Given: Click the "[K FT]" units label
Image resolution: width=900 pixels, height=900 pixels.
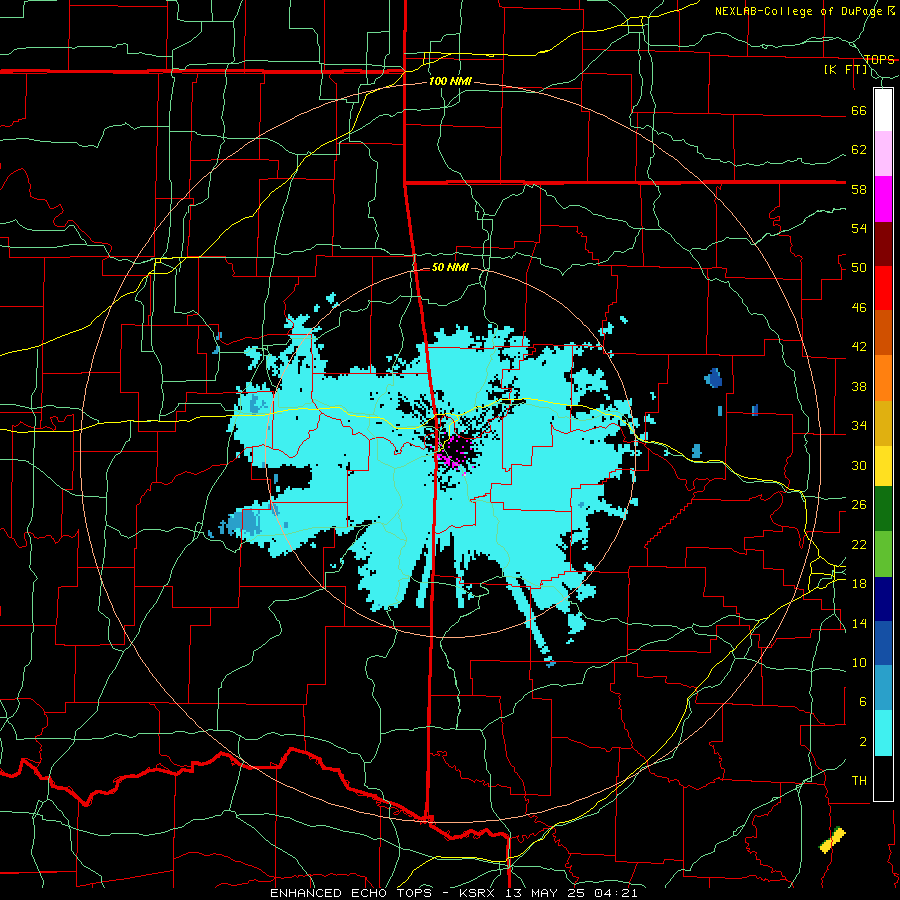Looking at the screenshot, I should tap(845, 69).
